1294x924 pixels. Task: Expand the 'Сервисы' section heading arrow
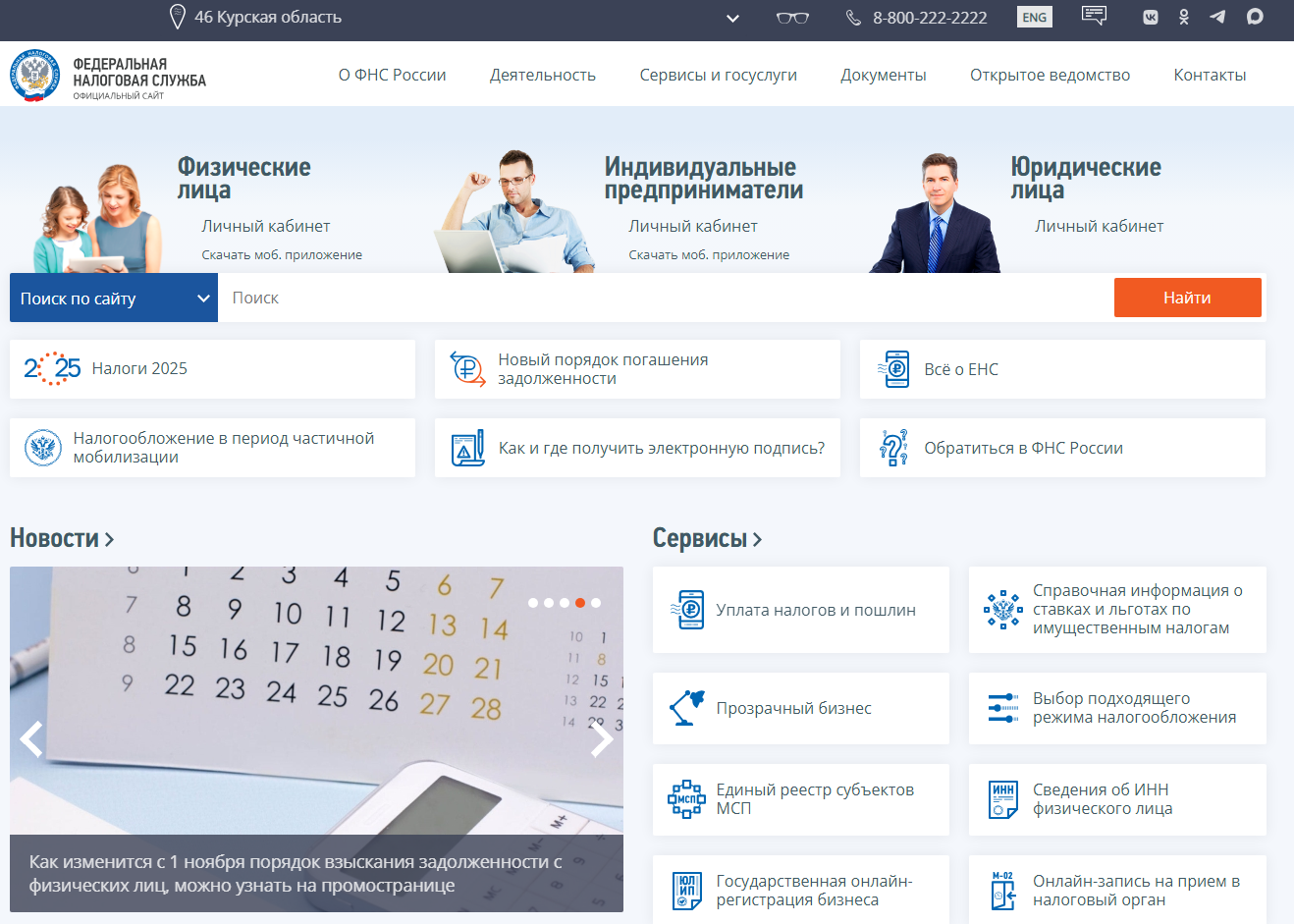(757, 539)
